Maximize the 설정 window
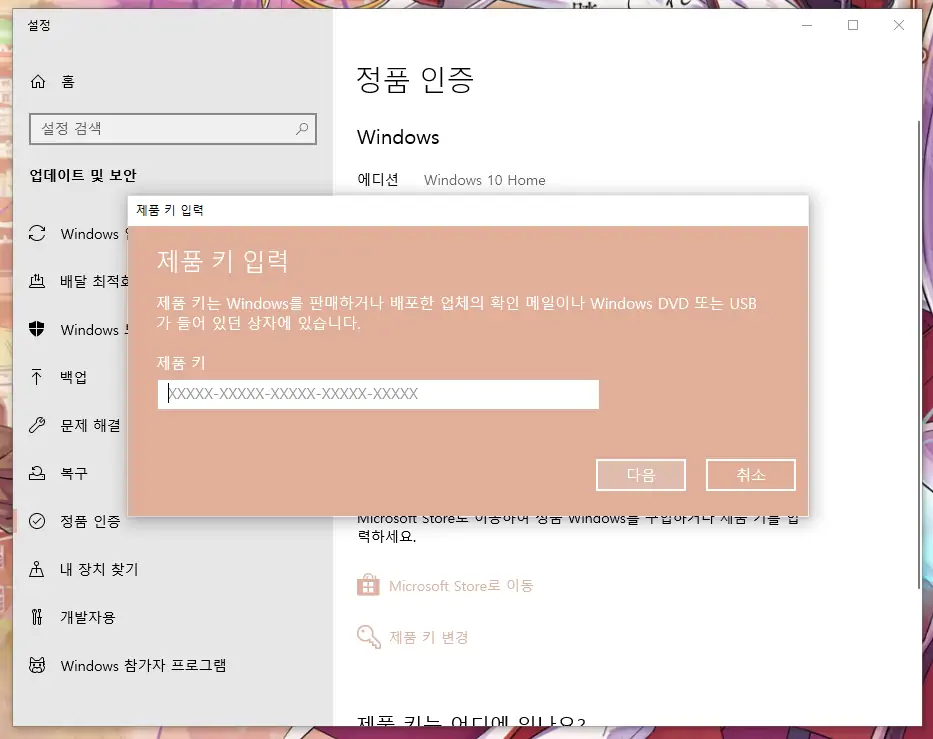This screenshot has height=739, width=933. click(x=853, y=25)
